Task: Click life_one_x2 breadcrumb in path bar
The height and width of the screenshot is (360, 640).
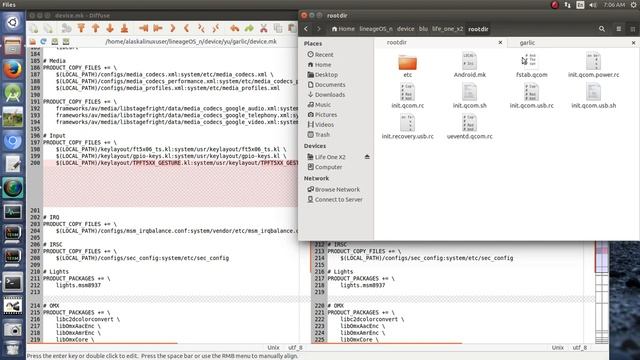Action: pos(447,29)
